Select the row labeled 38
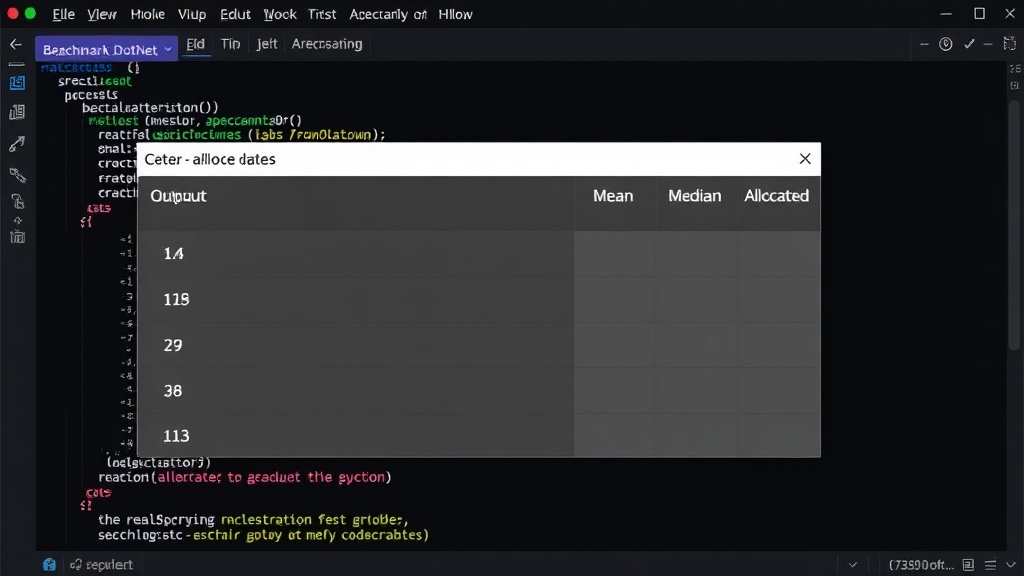 (479, 391)
